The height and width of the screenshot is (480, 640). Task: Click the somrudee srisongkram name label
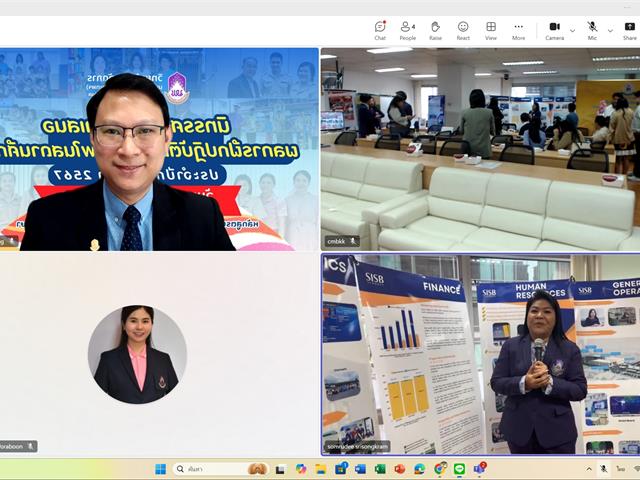point(357,447)
